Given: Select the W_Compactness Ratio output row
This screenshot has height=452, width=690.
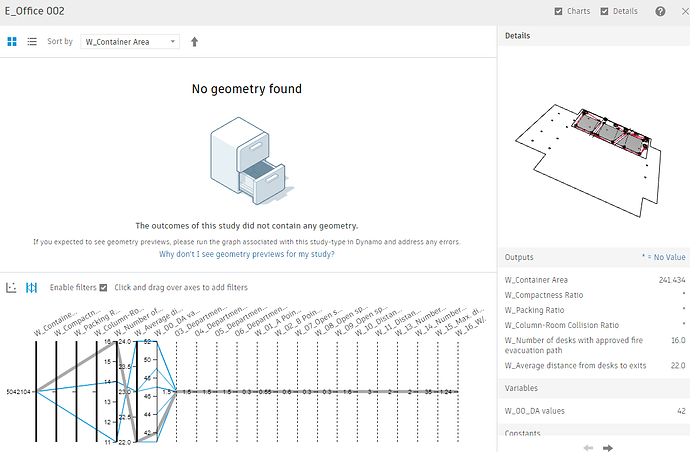Looking at the screenshot, I should tap(595, 295).
